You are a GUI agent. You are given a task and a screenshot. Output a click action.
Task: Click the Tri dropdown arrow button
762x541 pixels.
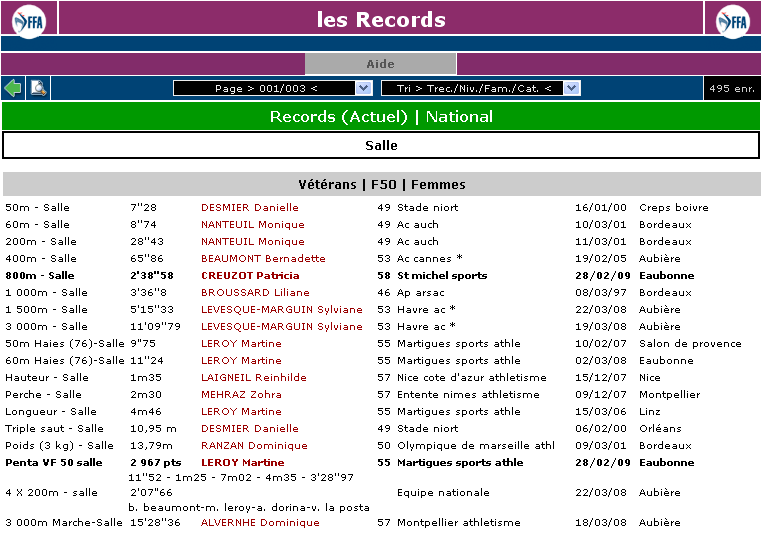pos(572,88)
